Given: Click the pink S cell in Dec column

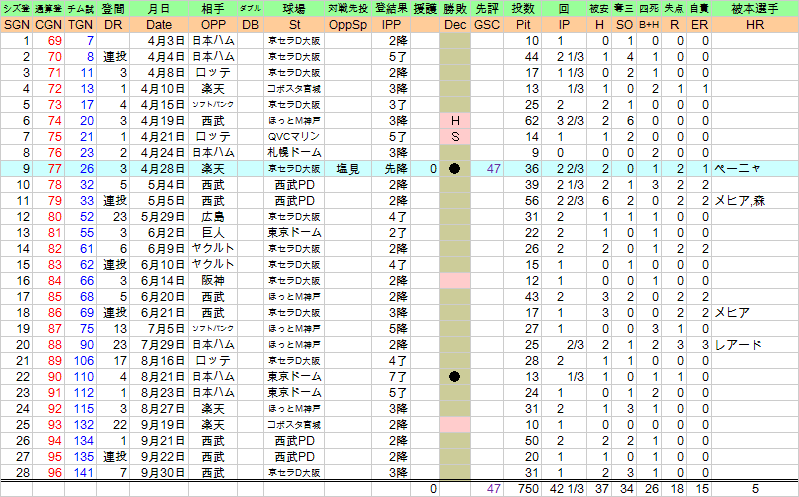Looking at the screenshot, I should pyautogui.click(x=455, y=137).
